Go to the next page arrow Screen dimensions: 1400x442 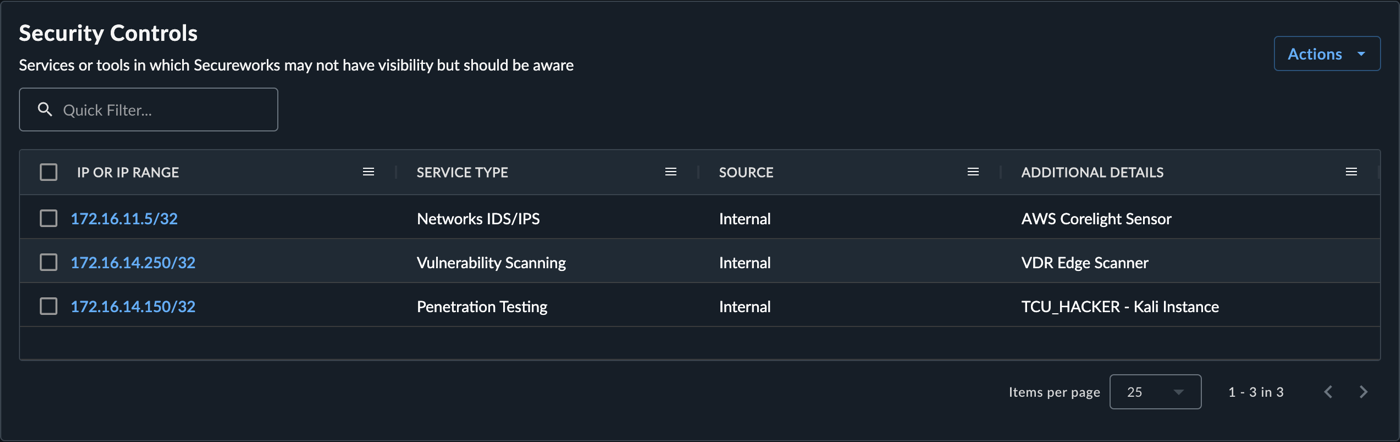[1363, 392]
